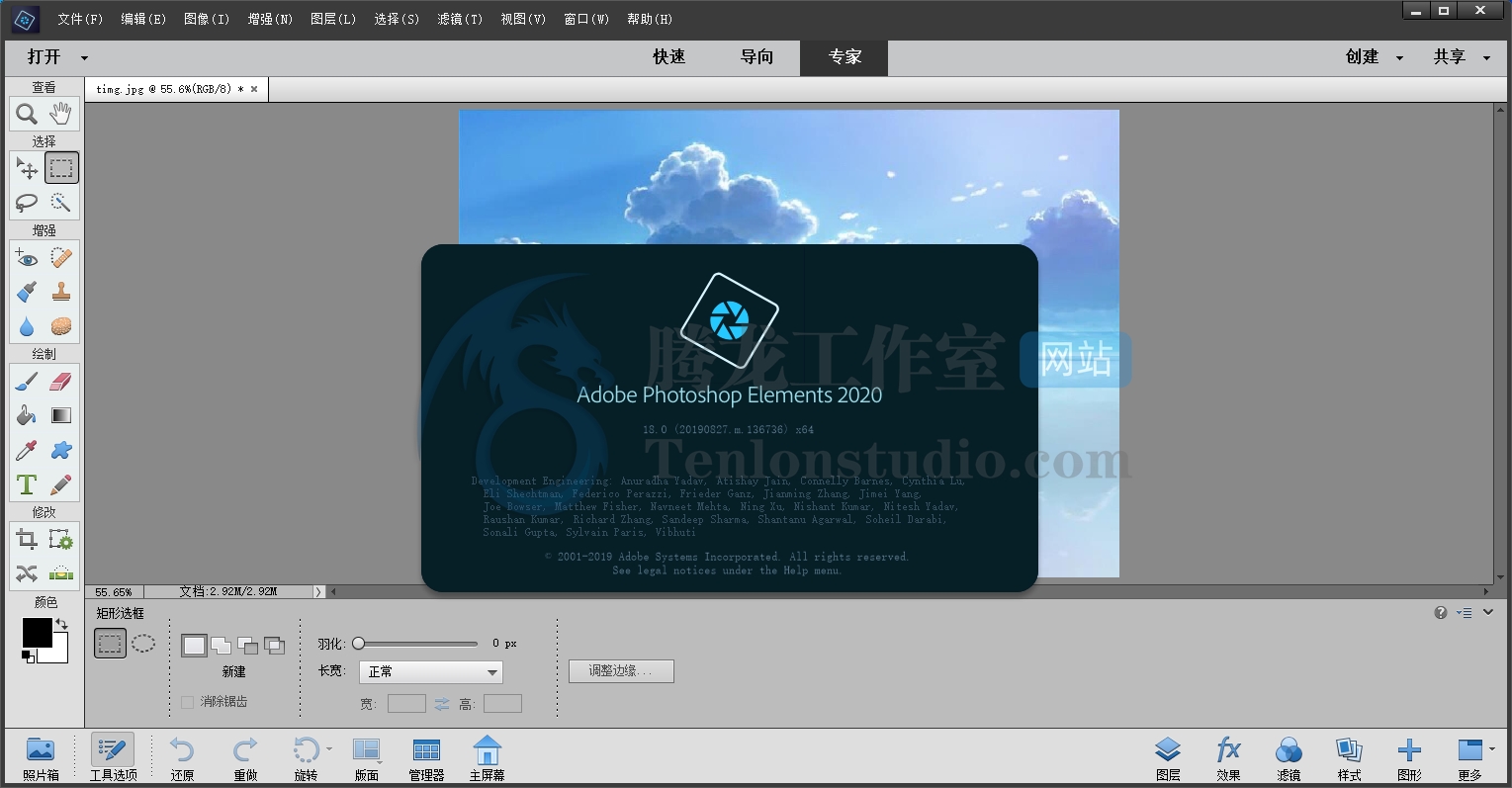The image size is (1512, 788).
Task: Open the 图像(I) menu
Action: 207,19
